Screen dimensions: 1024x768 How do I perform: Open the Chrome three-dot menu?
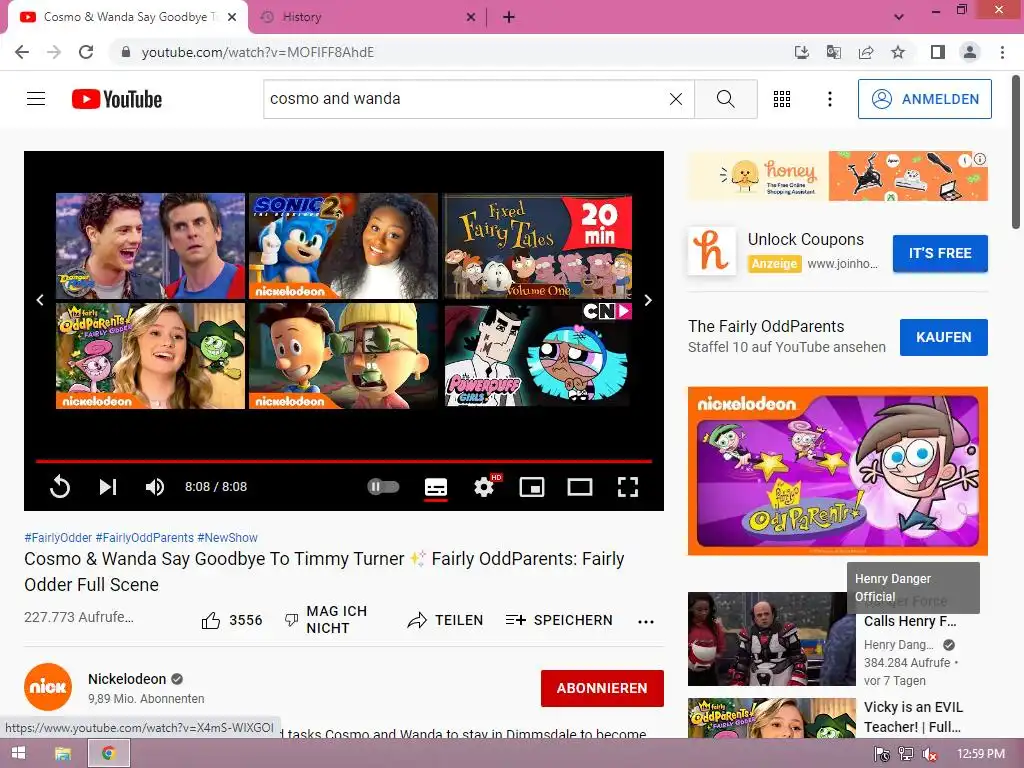[x=1002, y=52]
